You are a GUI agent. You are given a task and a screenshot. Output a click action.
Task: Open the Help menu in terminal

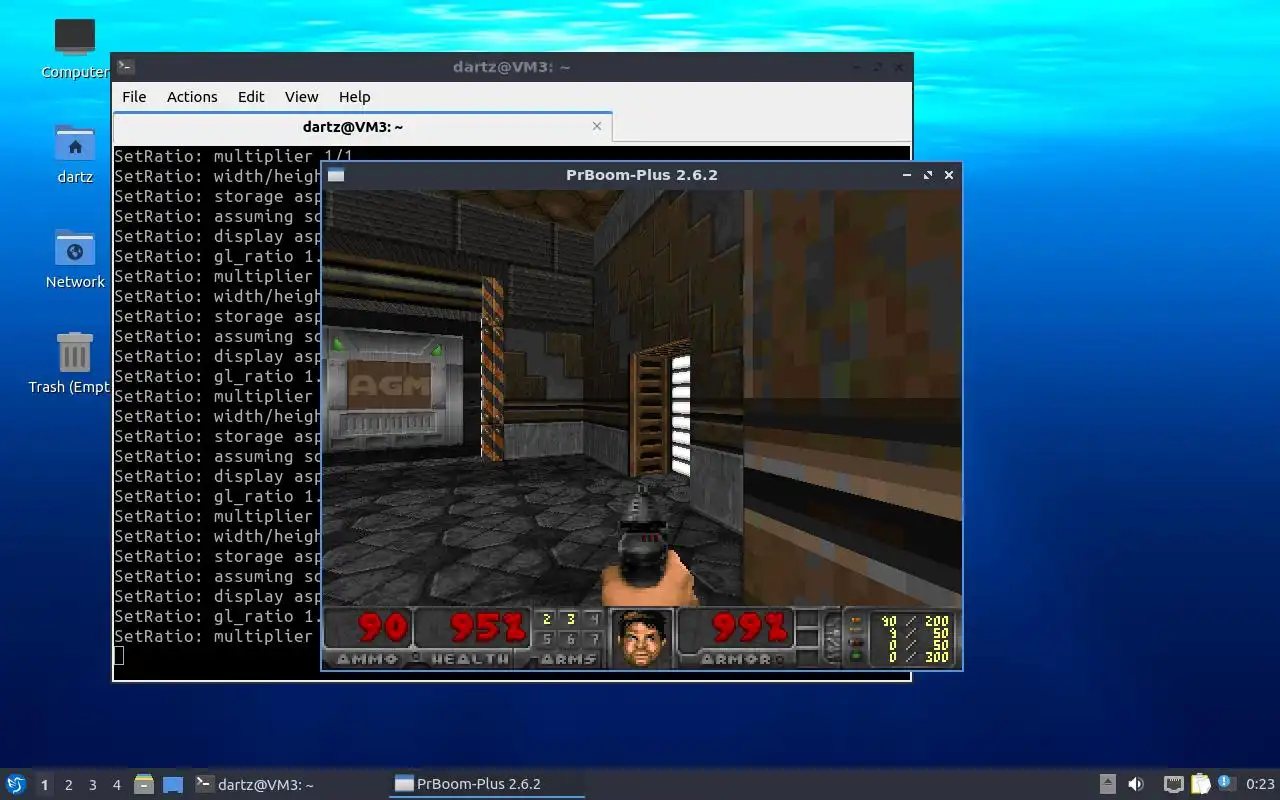pos(354,97)
